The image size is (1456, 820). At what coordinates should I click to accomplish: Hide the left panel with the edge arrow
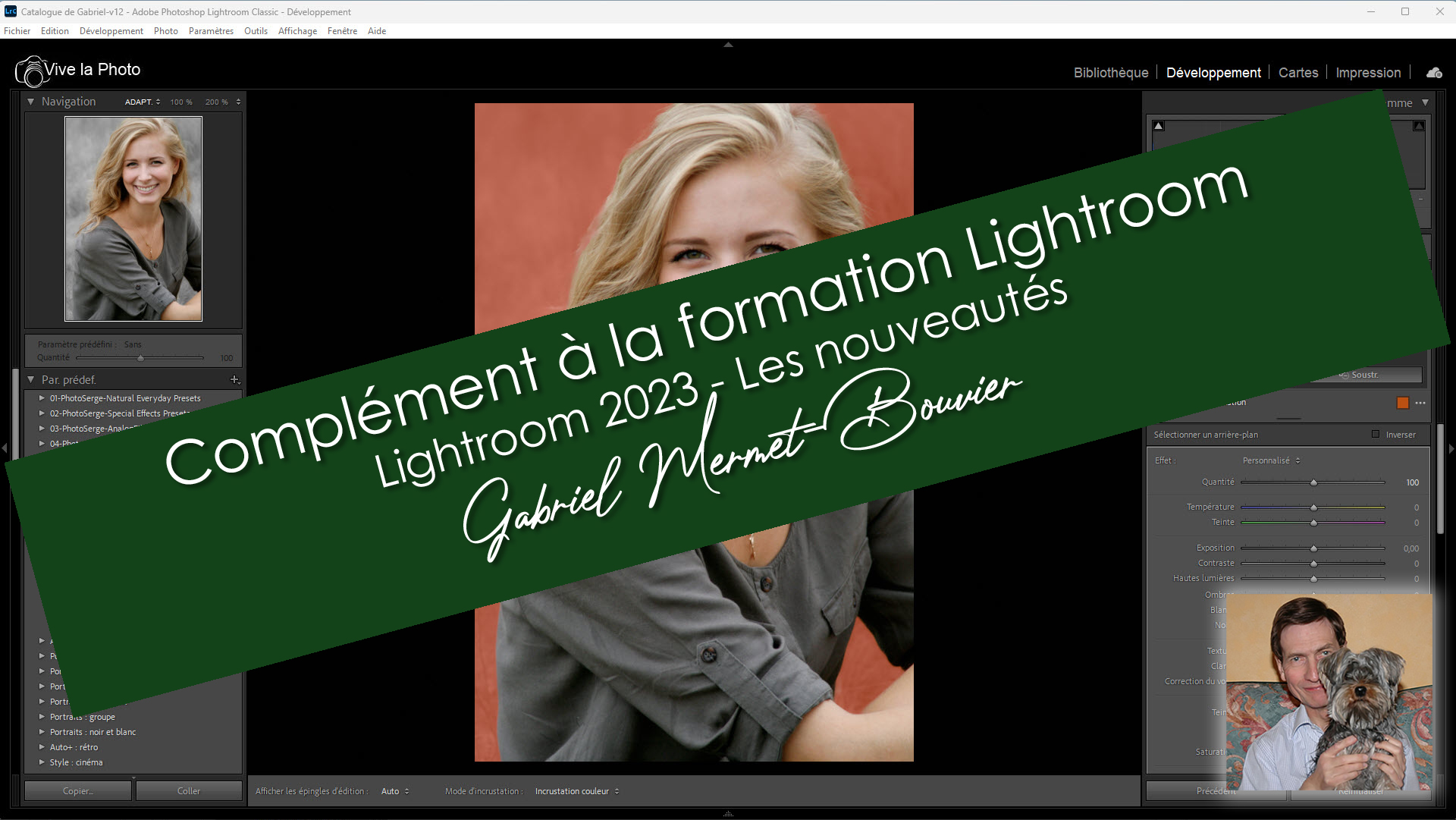5,448
